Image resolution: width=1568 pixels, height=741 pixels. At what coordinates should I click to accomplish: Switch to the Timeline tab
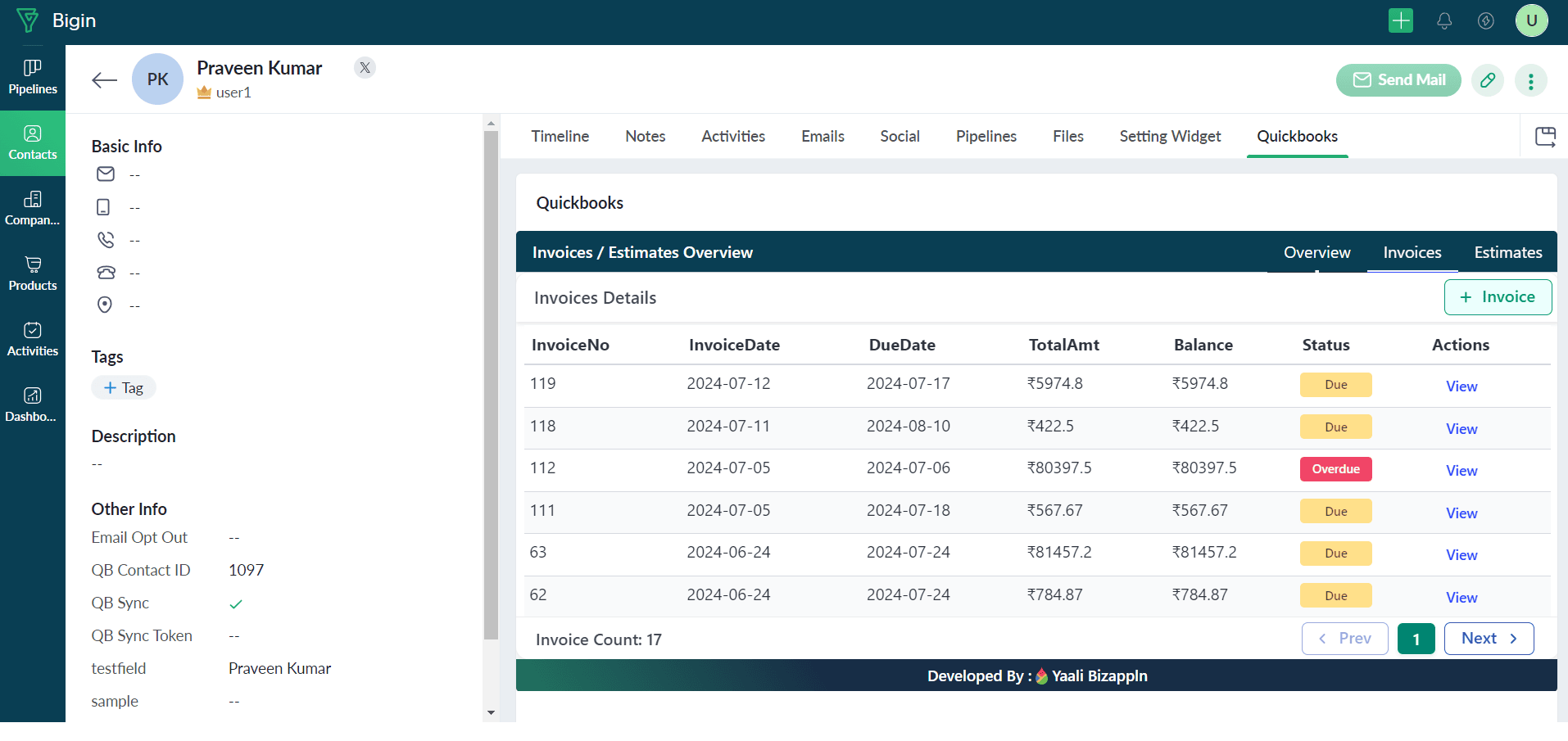click(560, 137)
